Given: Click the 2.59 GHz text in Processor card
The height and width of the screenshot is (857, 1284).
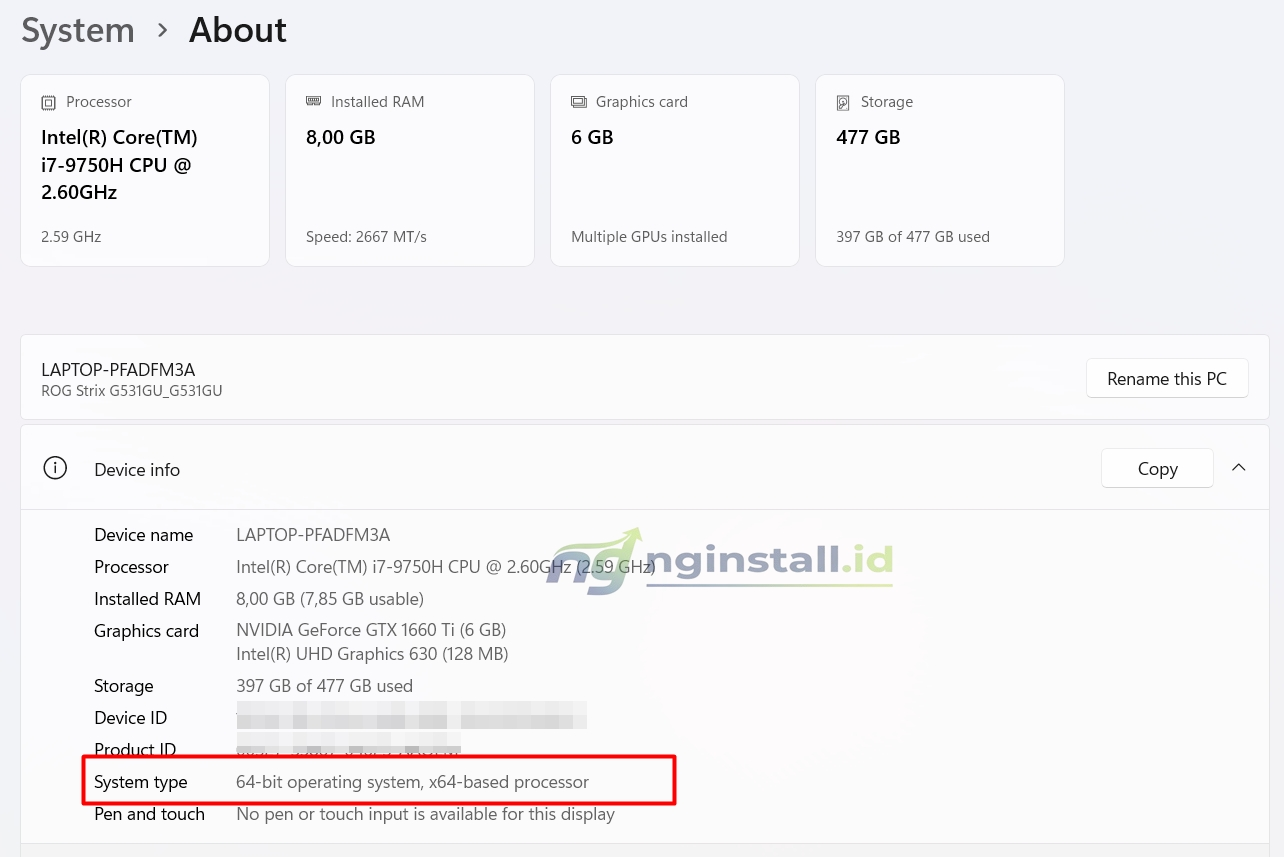Looking at the screenshot, I should (71, 237).
